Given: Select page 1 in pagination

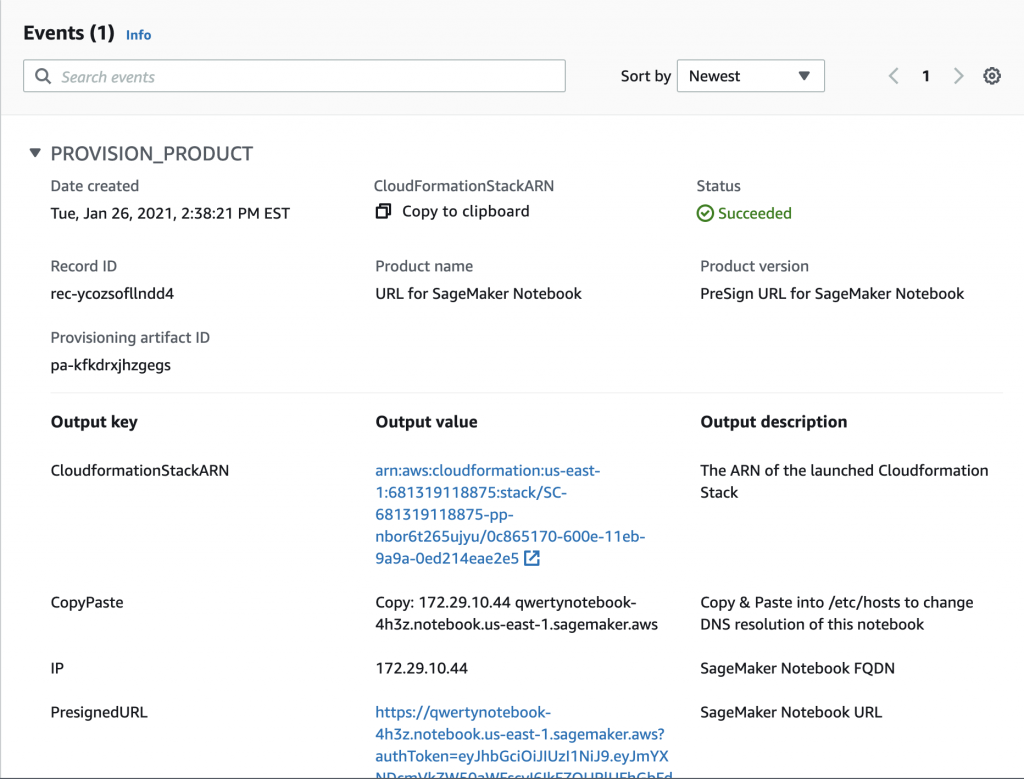Looking at the screenshot, I should (x=925, y=75).
